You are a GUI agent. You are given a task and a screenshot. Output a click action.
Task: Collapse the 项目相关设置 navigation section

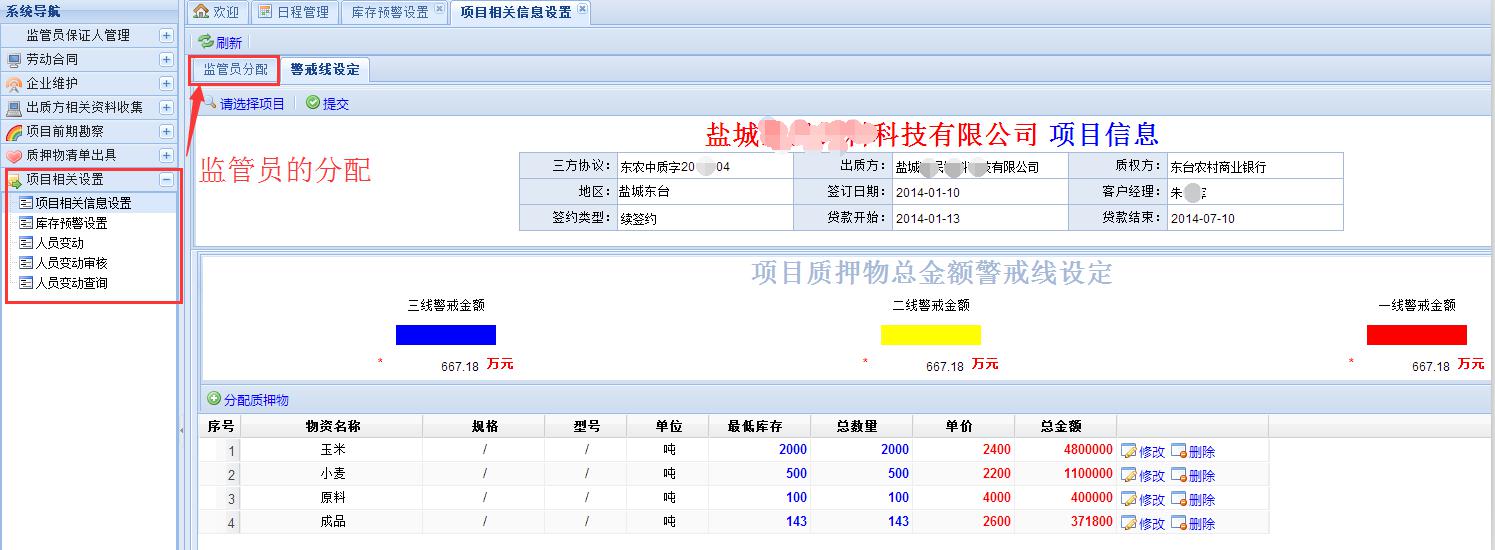coord(166,180)
